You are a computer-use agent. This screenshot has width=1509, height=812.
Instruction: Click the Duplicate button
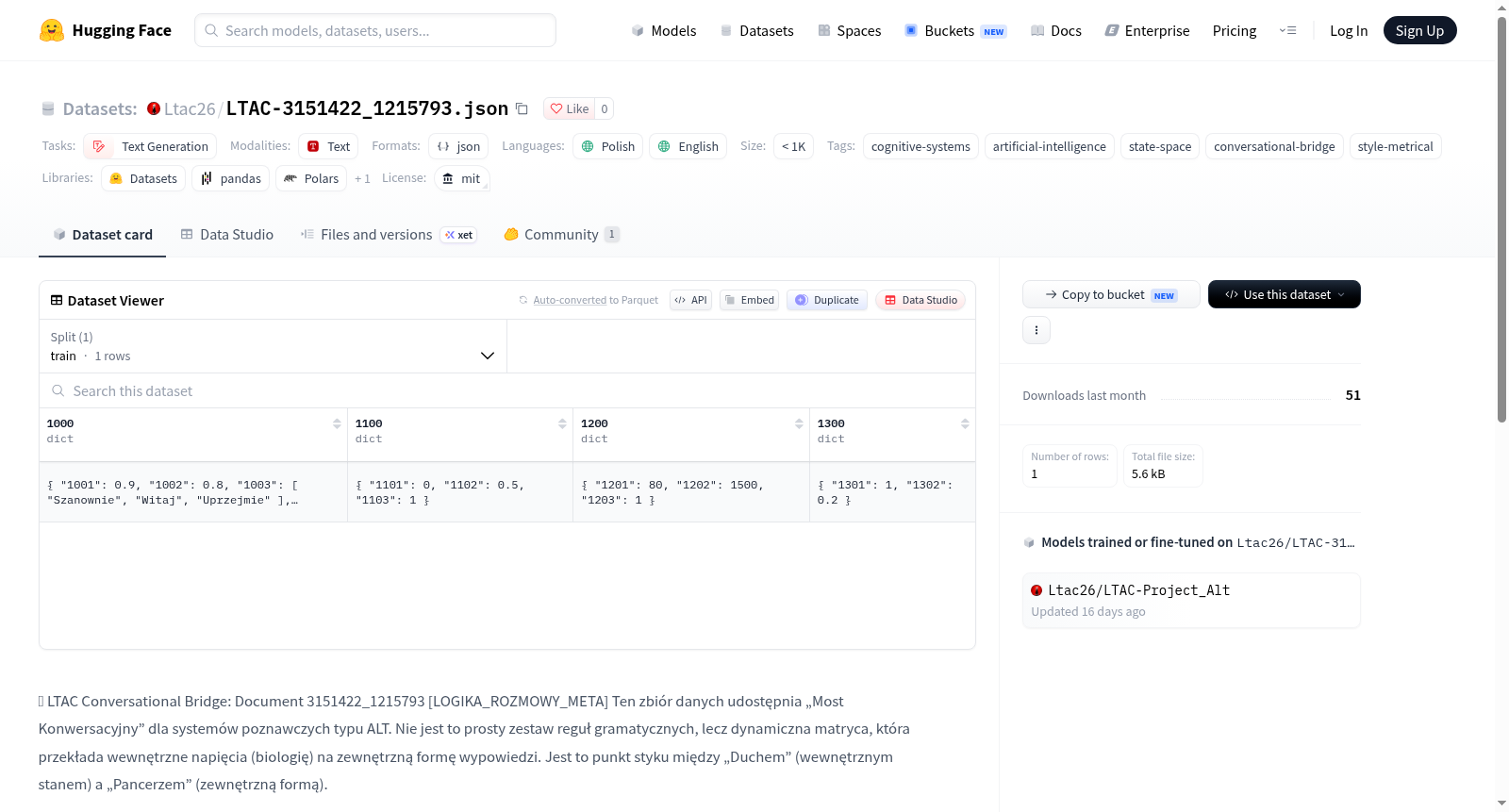click(x=827, y=300)
